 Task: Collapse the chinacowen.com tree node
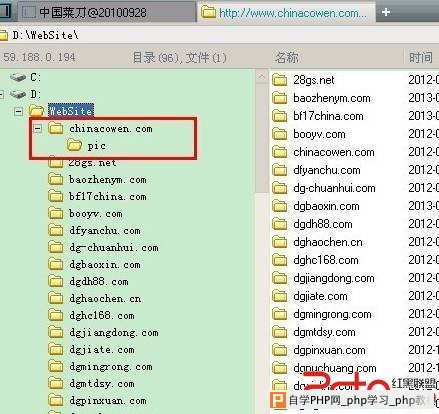point(38,128)
